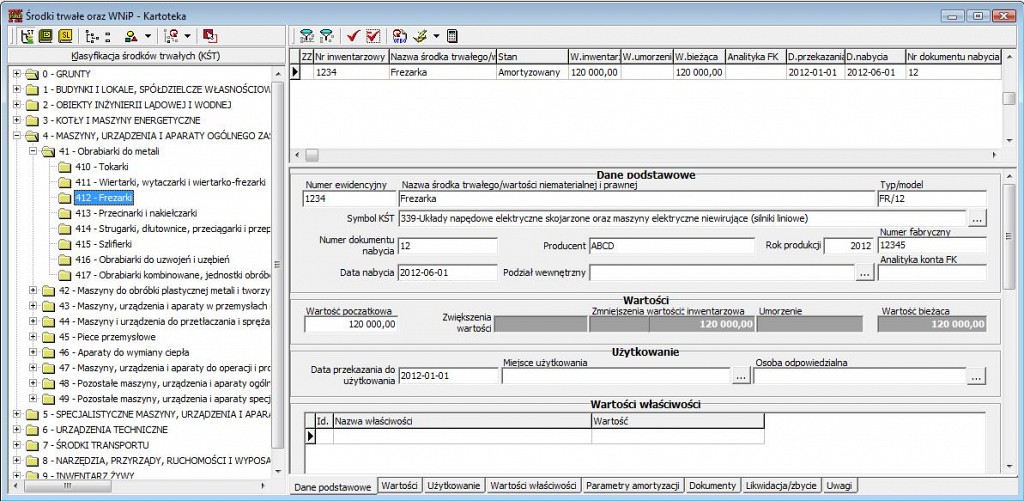Click the info toolbar icon before green arrows
The height and width of the screenshot is (501, 1024).
click(400, 35)
